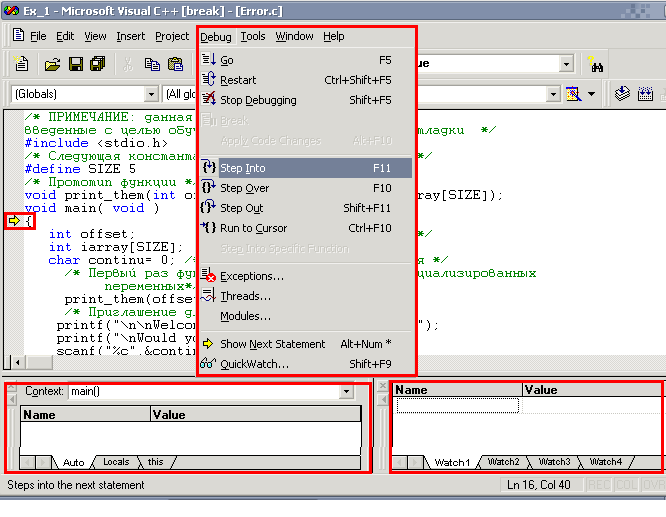Click the WizardBar action wand icon
The height and width of the screenshot is (517, 666).
[x=573, y=93]
